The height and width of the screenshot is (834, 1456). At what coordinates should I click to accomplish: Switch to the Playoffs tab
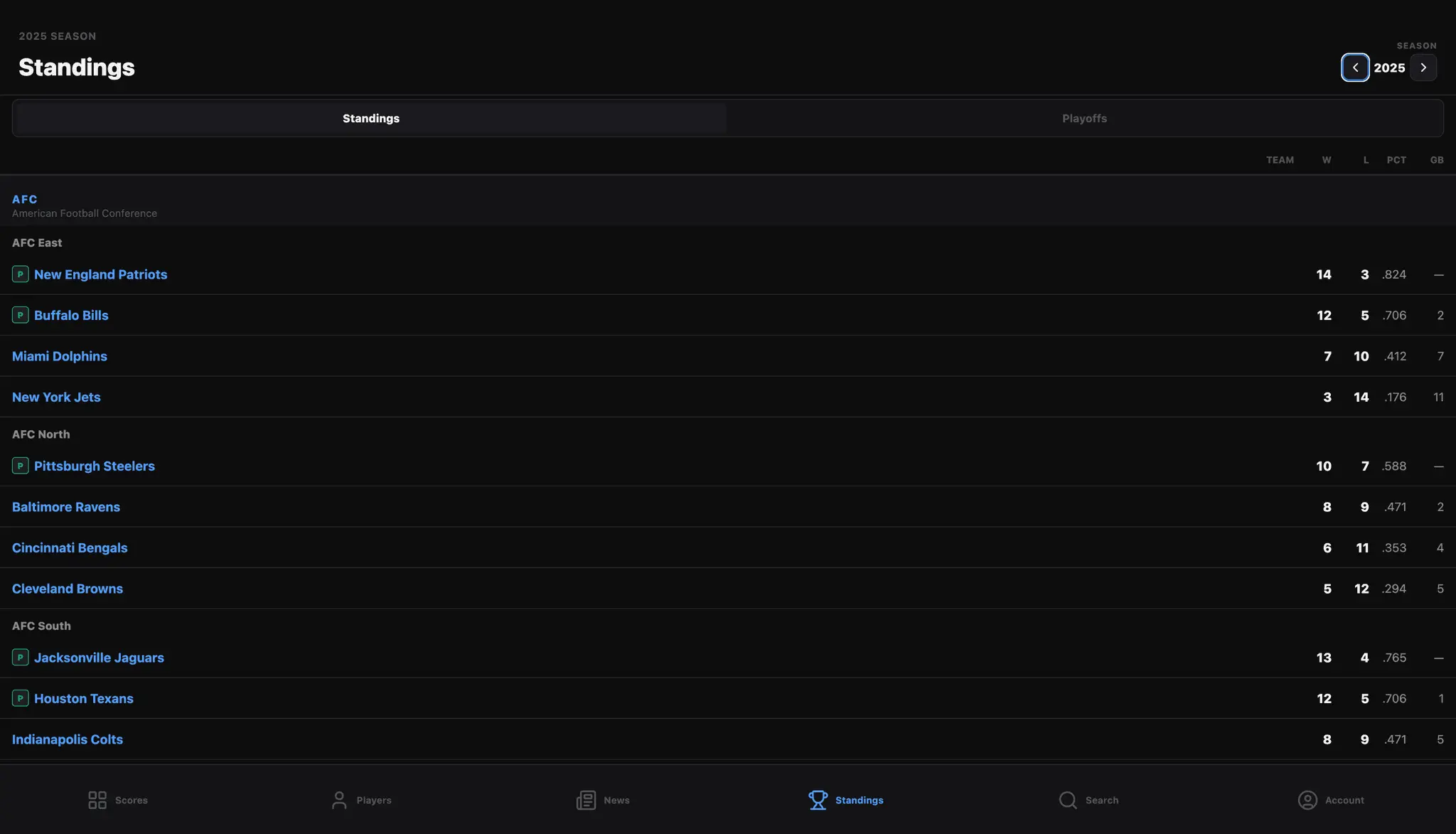tap(1084, 118)
